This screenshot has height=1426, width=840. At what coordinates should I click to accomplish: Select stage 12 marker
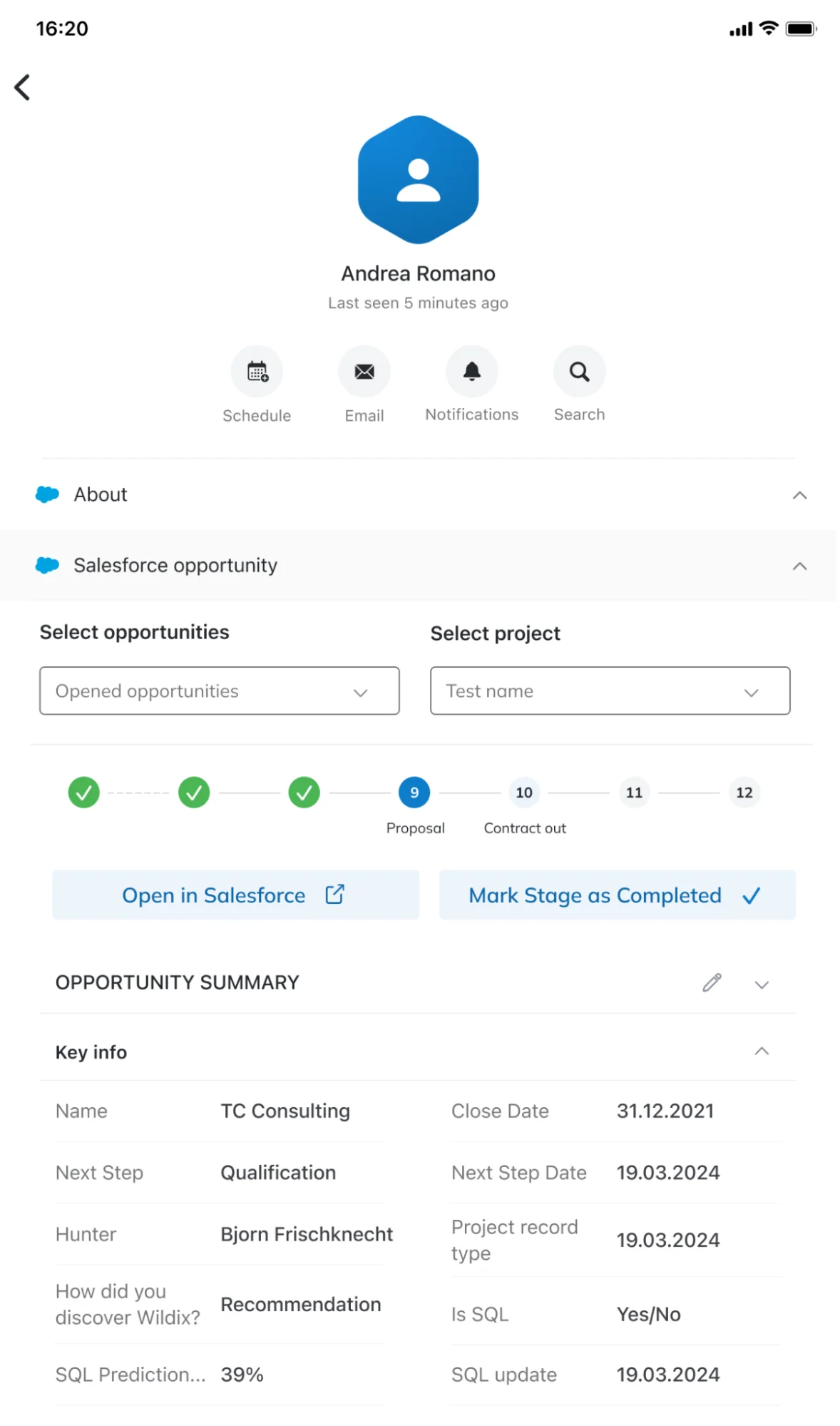click(x=744, y=793)
